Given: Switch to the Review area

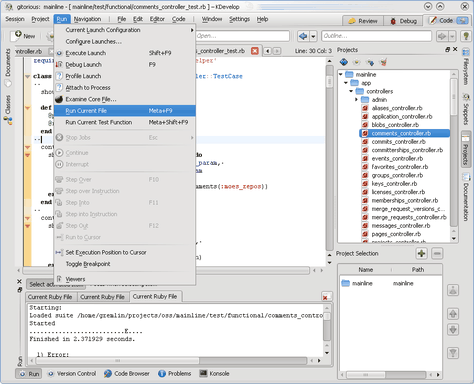Looking at the screenshot, I should [x=363, y=21].
